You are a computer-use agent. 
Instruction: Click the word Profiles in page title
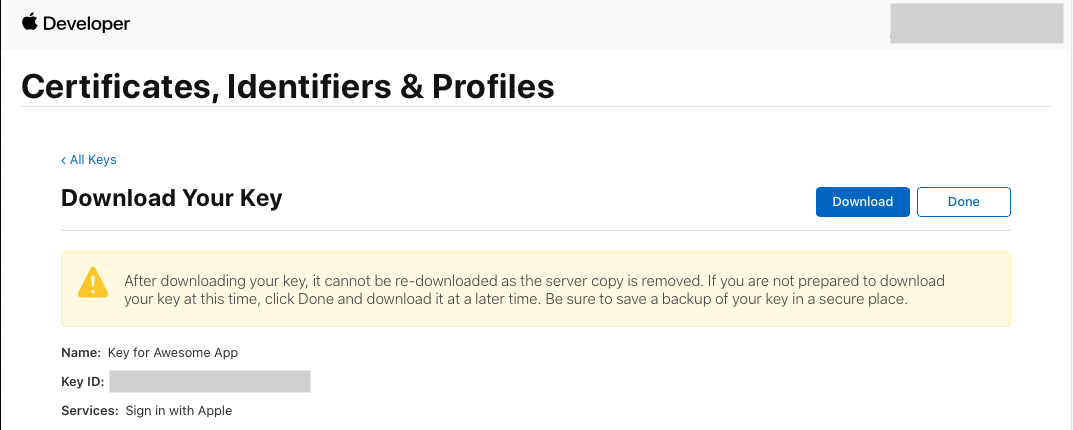point(493,87)
